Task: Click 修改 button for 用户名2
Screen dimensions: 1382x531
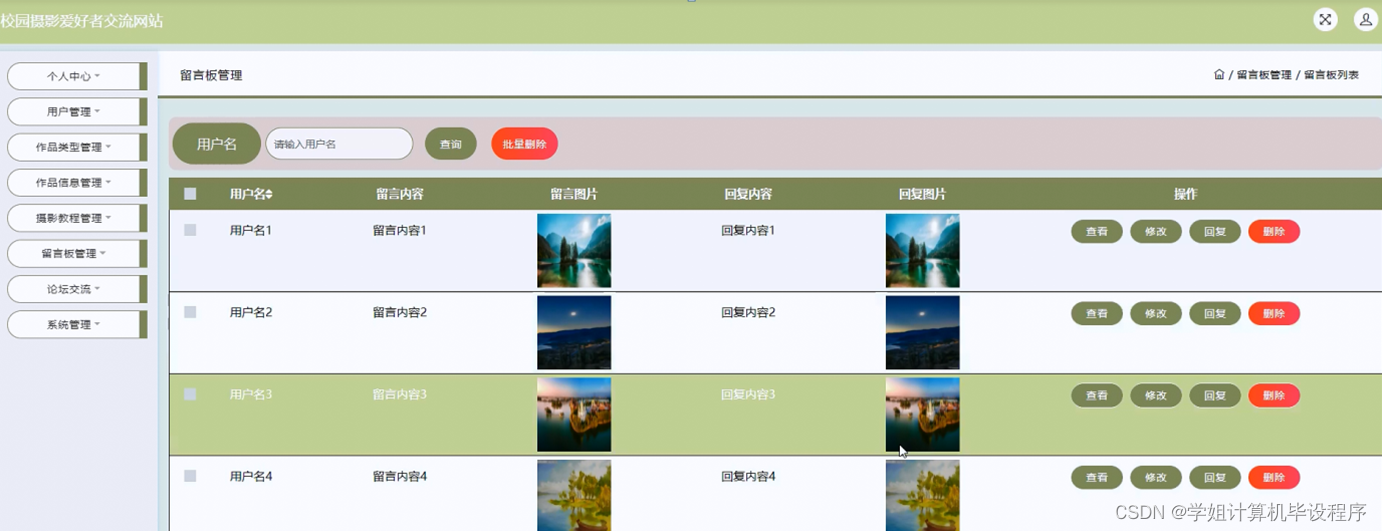Action: point(1156,313)
